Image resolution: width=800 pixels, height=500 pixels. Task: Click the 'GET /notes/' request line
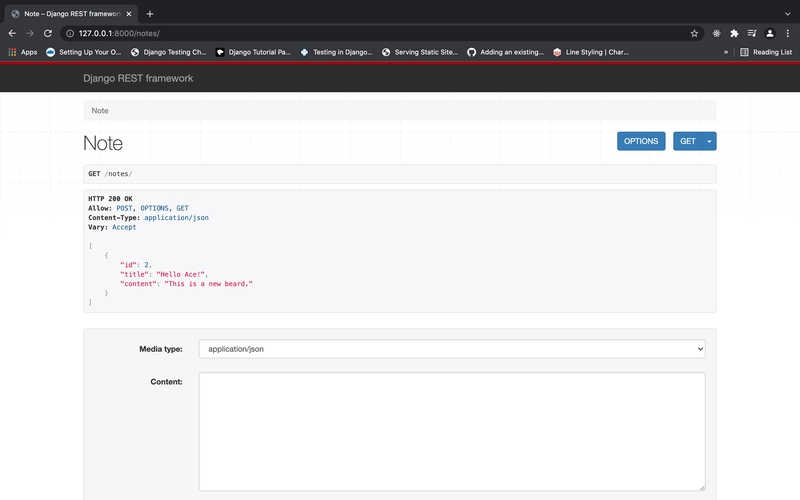pos(110,174)
